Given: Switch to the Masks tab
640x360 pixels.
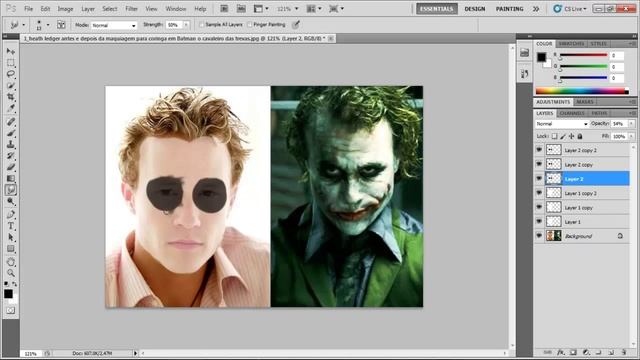Looking at the screenshot, I should (x=585, y=102).
